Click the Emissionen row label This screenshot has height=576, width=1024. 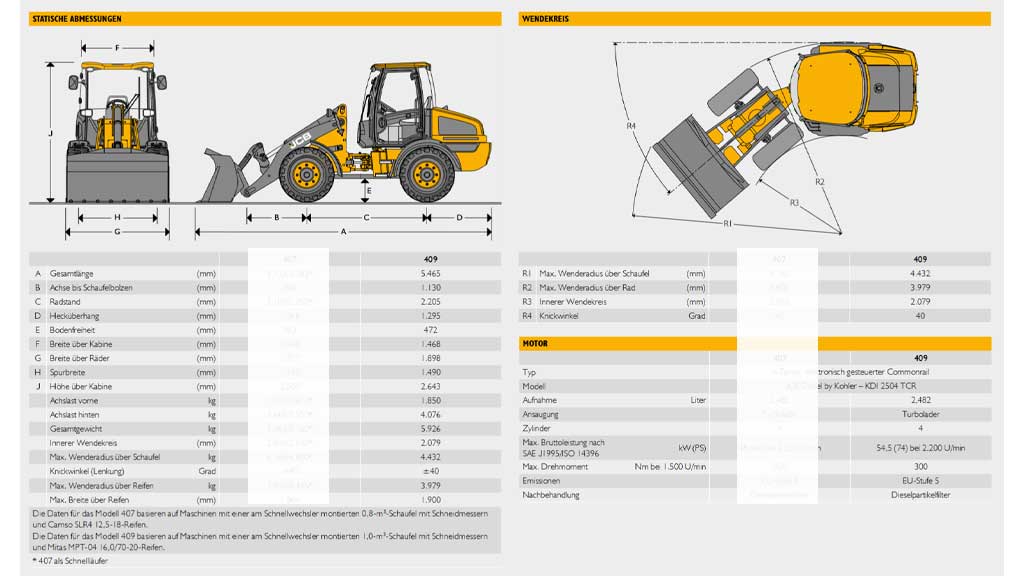click(541, 481)
